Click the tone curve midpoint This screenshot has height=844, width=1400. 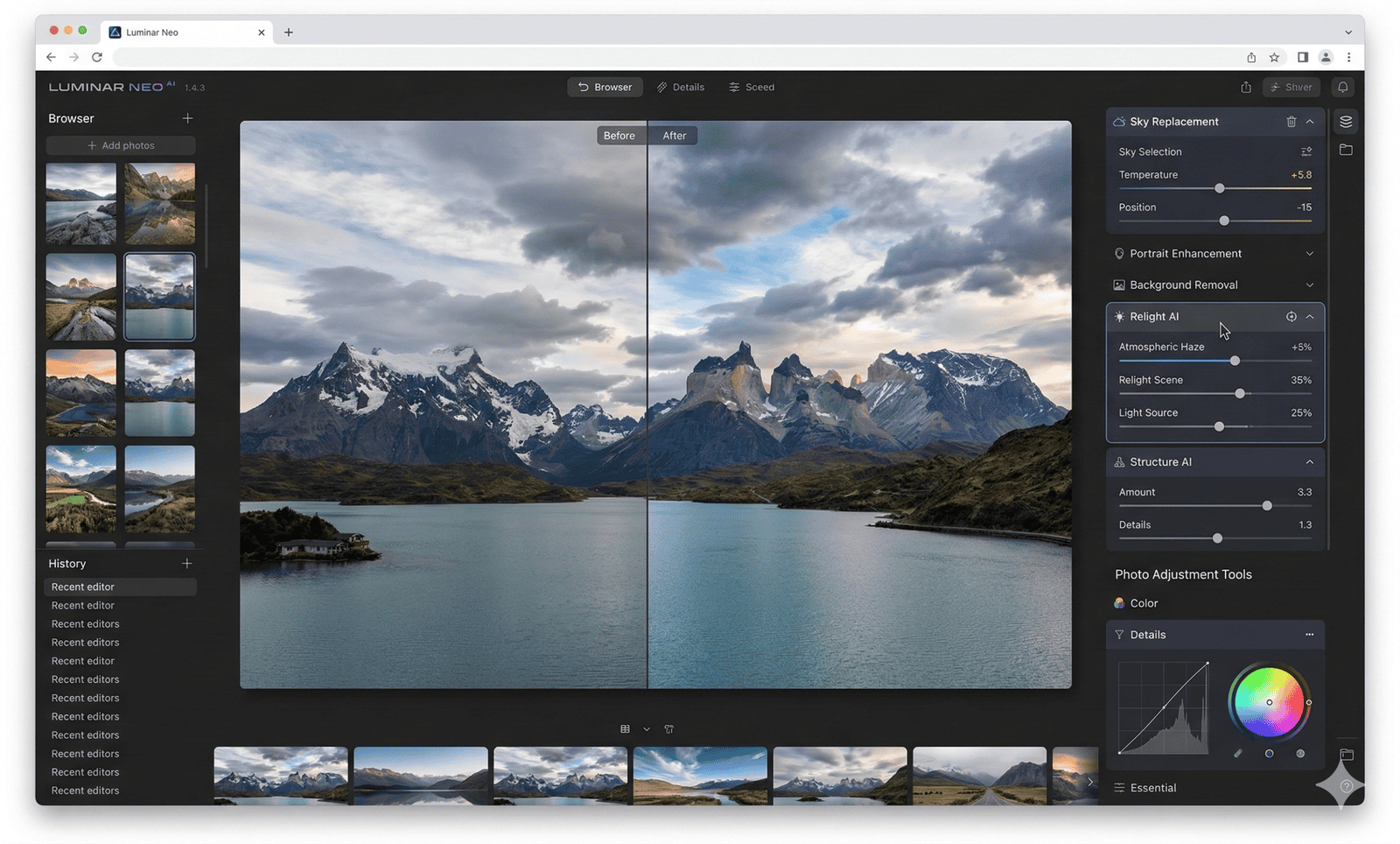[x=1164, y=707]
